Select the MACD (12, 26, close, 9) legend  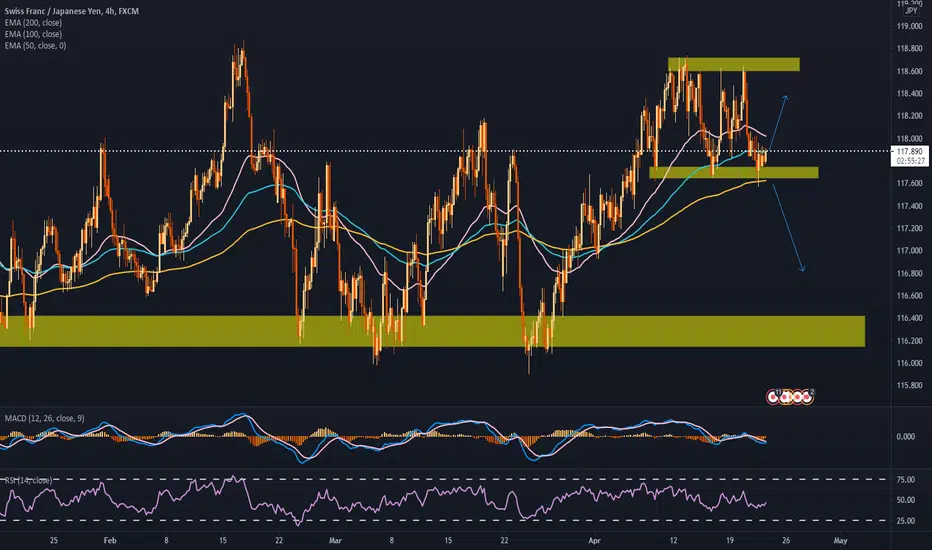point(45,418)
